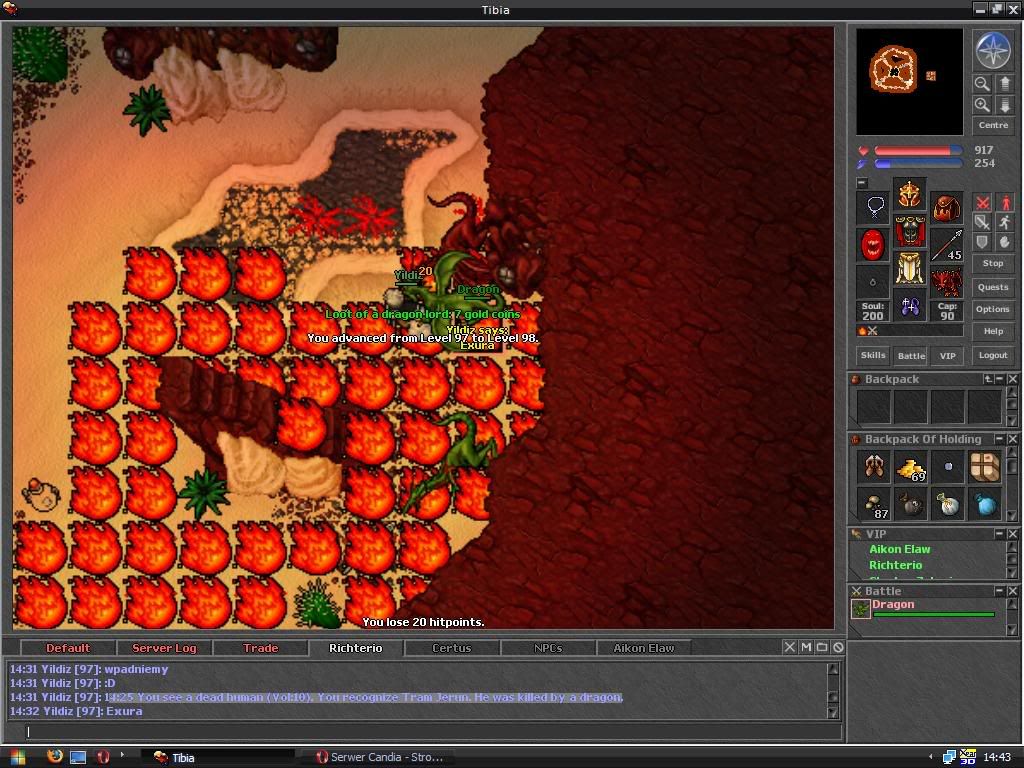The height and width of the screenshot is (768, 1024).
Task: Toggle the Skills window
Action: tap(873, 355)
